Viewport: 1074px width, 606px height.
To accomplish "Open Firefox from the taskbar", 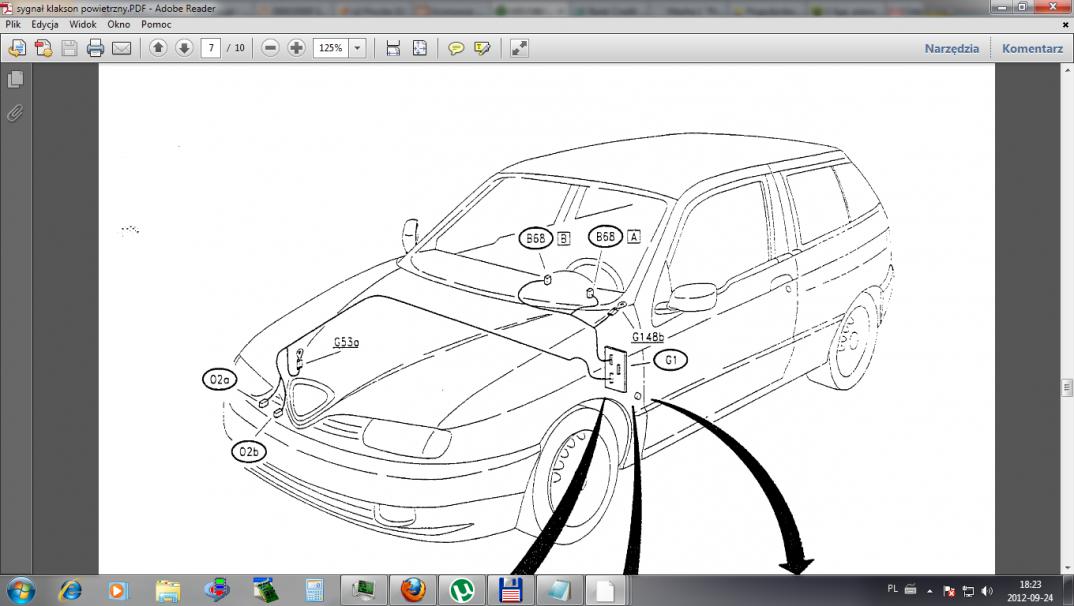I will click(x=413, y=590).
